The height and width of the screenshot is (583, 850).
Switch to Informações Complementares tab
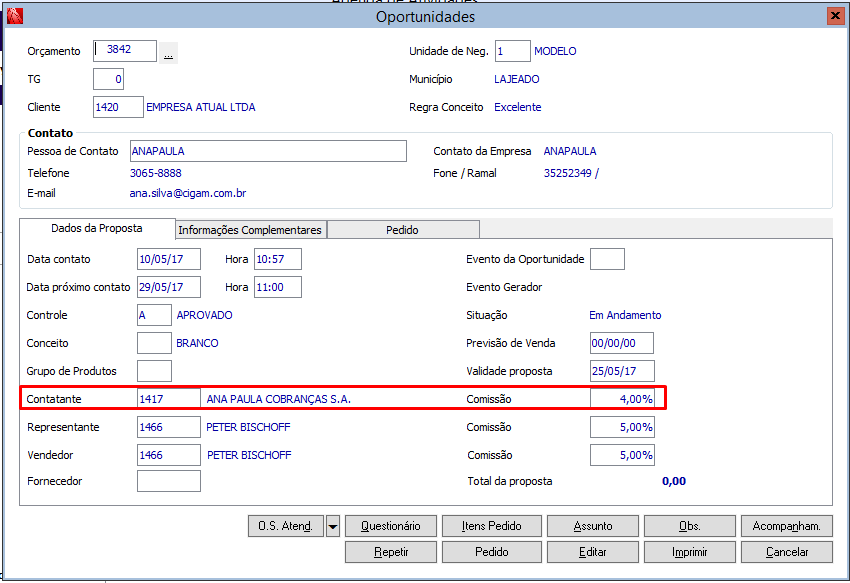pyautogui.click(x=250, y=230)
